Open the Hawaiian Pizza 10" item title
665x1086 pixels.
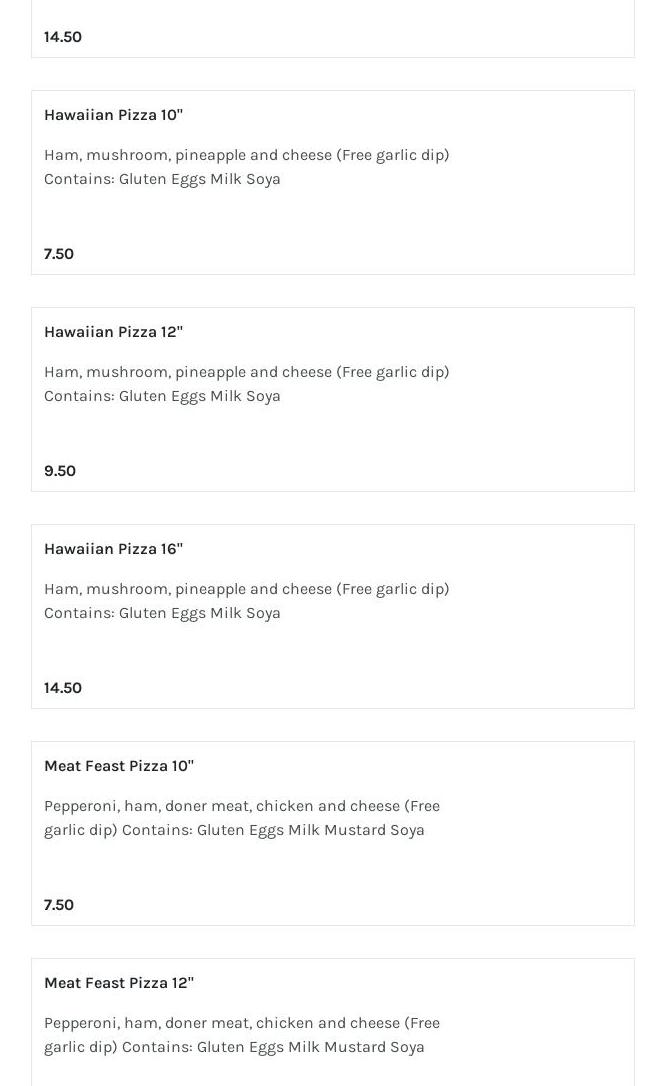113,115
